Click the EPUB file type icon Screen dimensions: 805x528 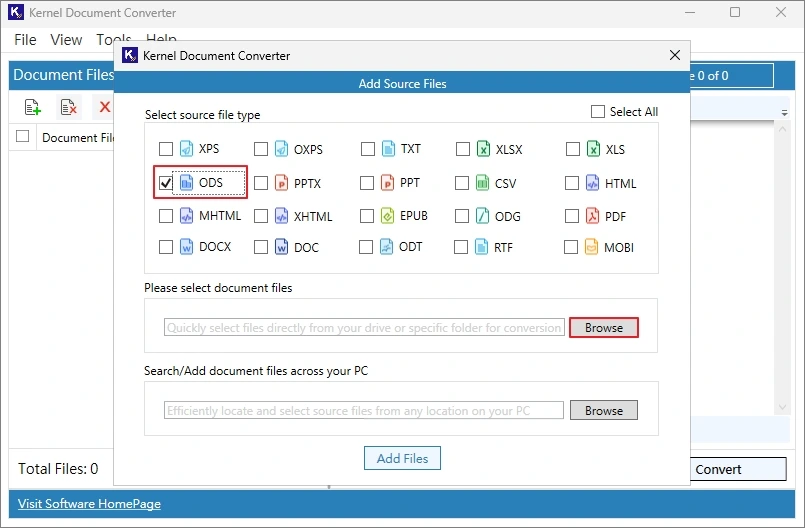387,216
